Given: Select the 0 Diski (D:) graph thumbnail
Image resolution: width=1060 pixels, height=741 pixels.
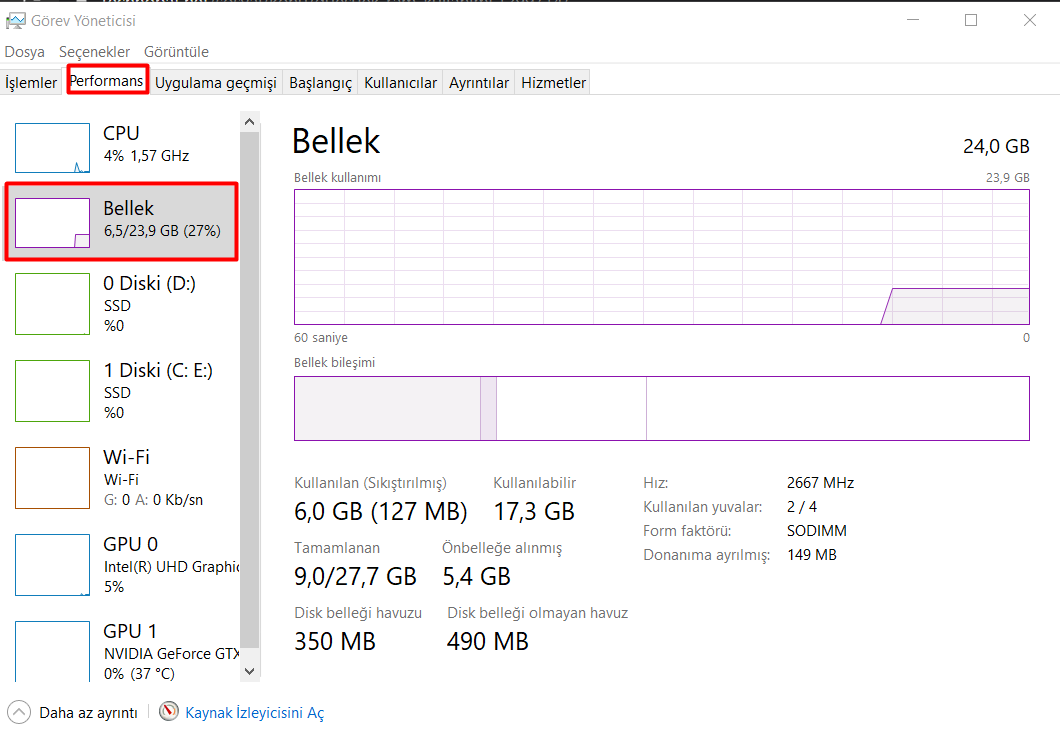Looking at the screenshot, I should [52, 304].
